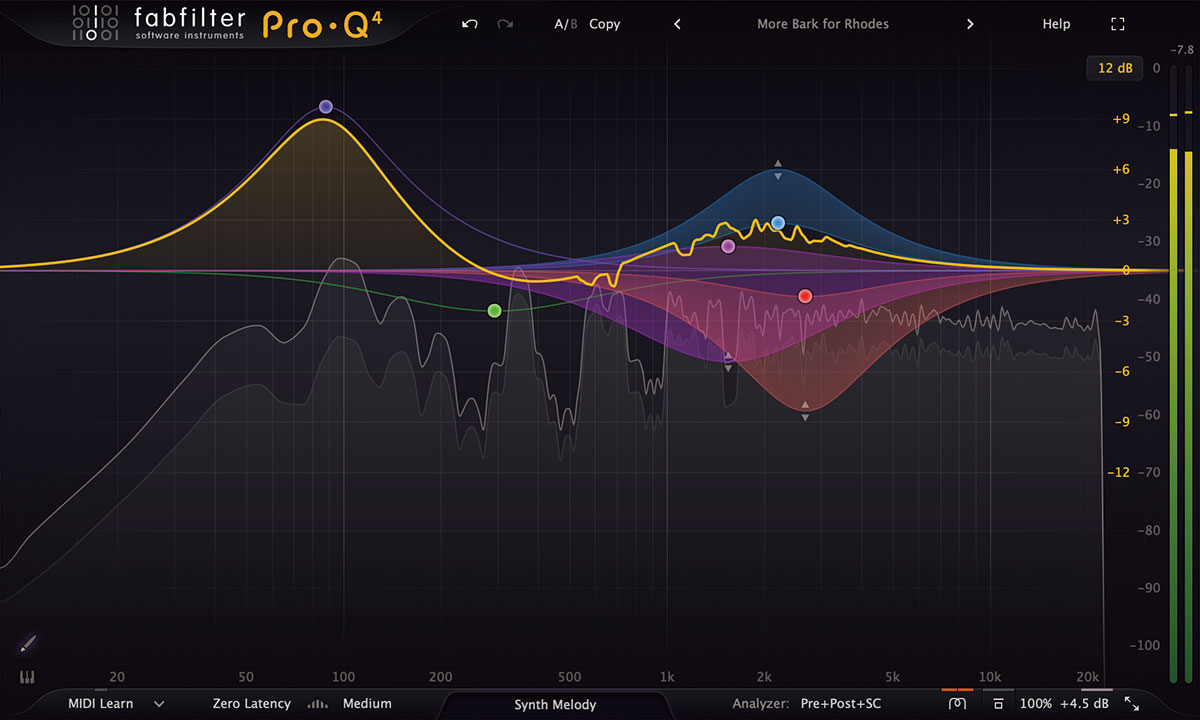
Task: Adjust the +4.5 dB output gain
Action: pos(1084,704)
